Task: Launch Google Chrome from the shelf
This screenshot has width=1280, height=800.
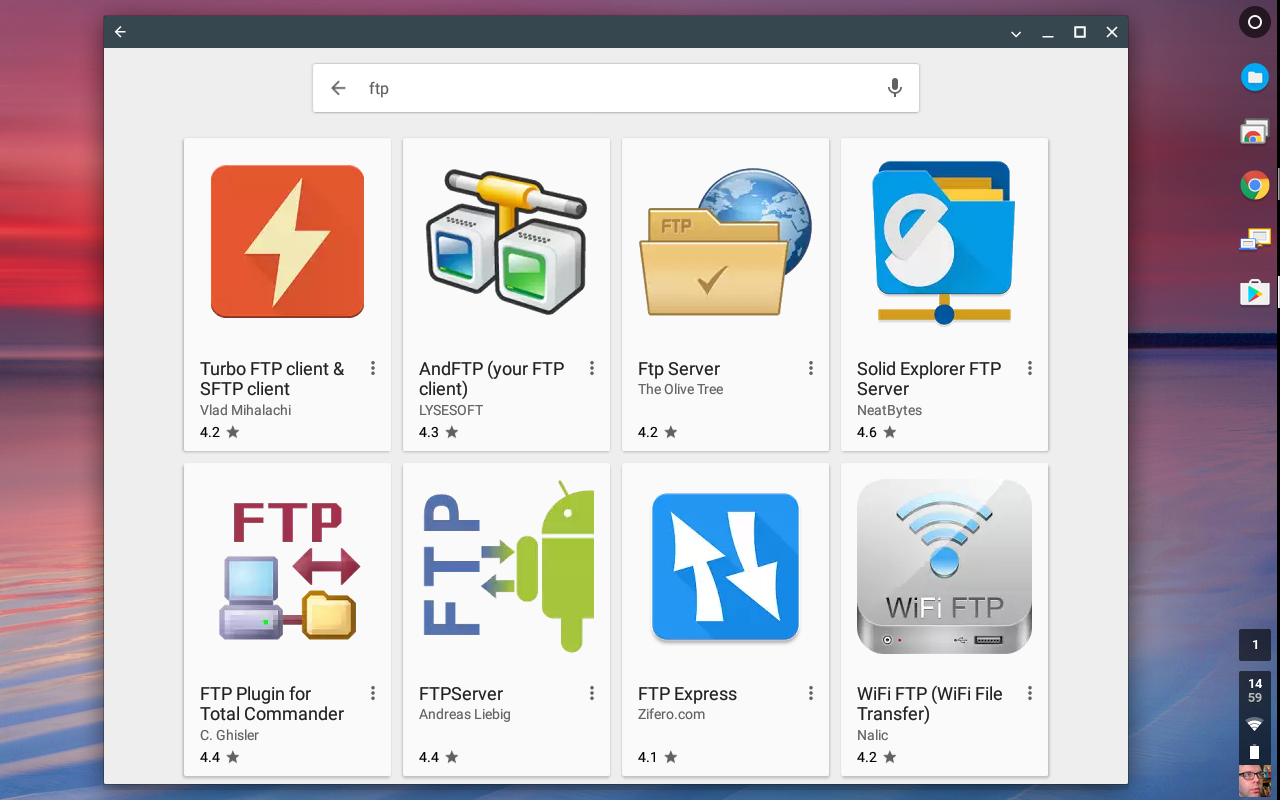Action: [1255, 185]
